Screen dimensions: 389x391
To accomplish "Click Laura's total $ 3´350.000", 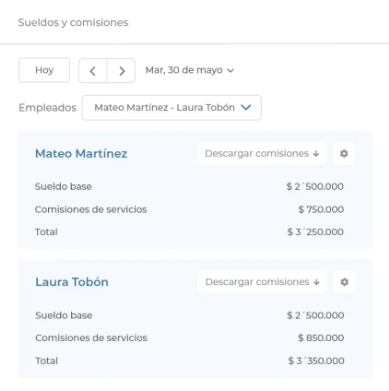I will 316,361.
